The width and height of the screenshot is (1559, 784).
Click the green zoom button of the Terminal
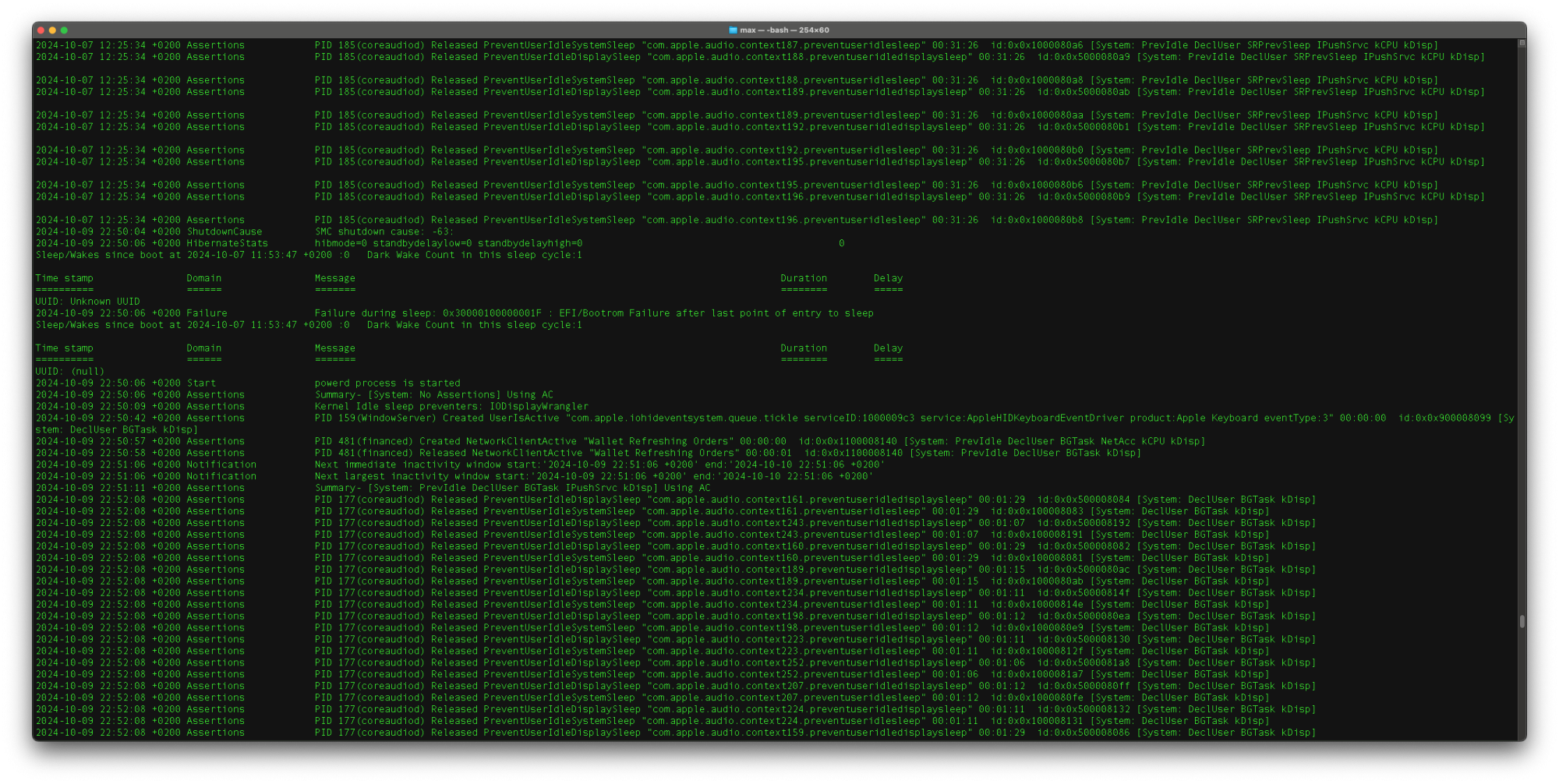(64, 30)
